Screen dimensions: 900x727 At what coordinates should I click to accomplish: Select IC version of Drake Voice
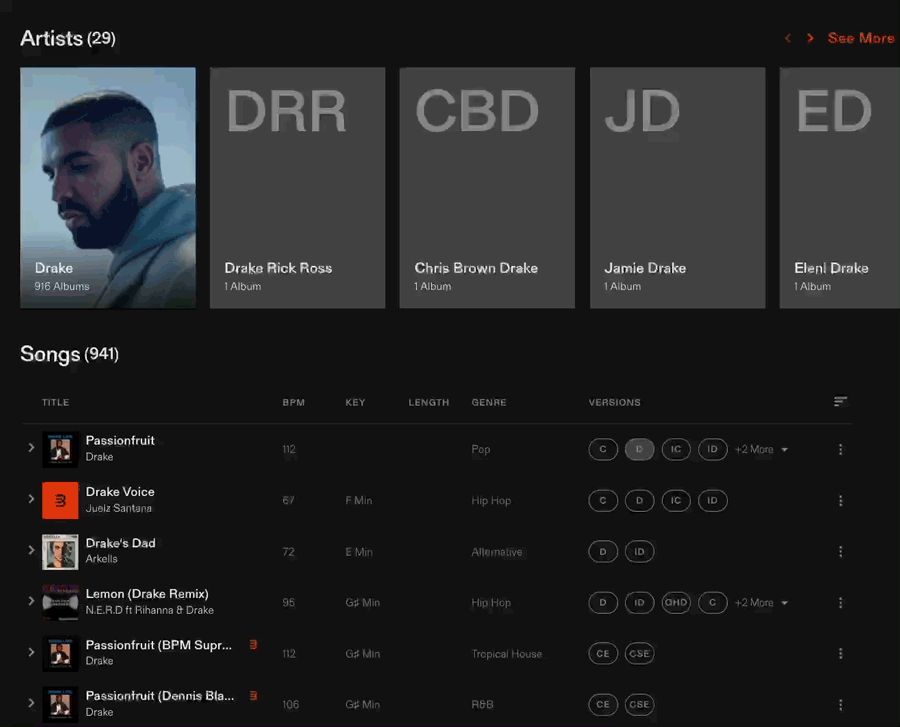coord(676,500)
